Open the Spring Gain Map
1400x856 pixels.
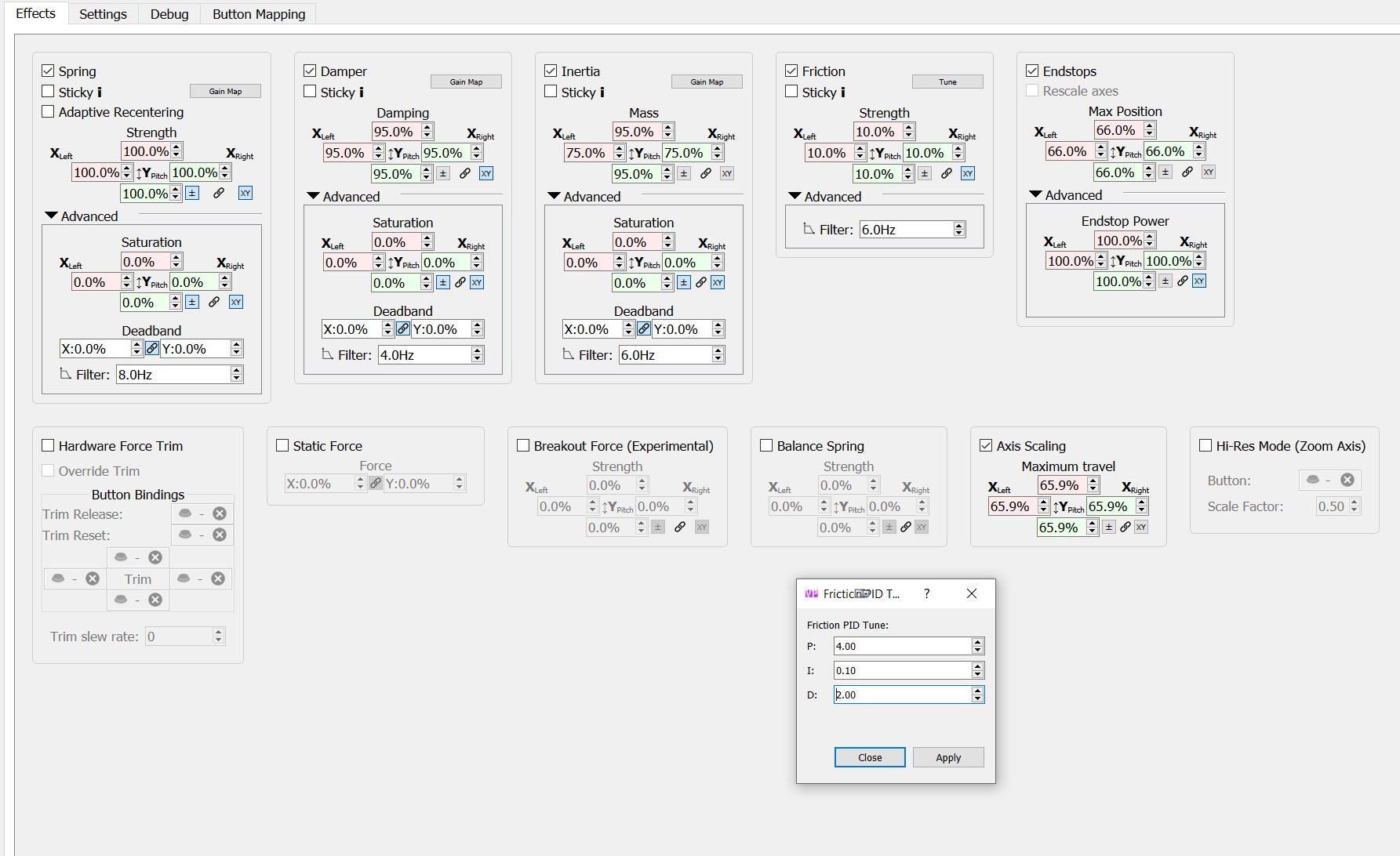click(x=225, y=91)
